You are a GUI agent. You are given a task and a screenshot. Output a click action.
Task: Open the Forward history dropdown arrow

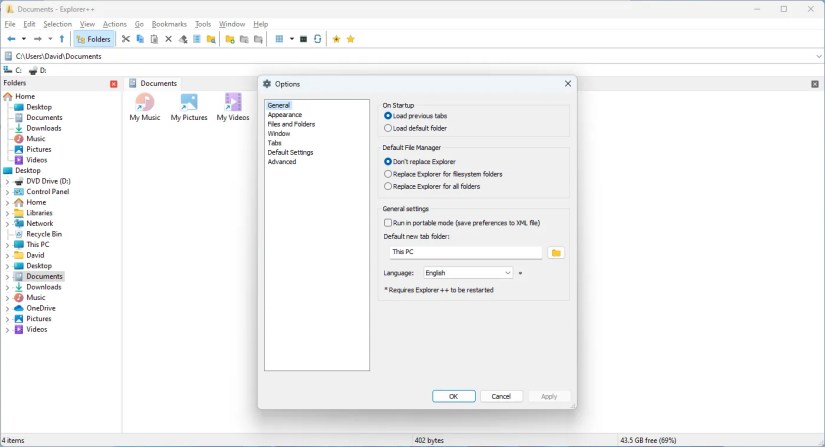[50, 39]
